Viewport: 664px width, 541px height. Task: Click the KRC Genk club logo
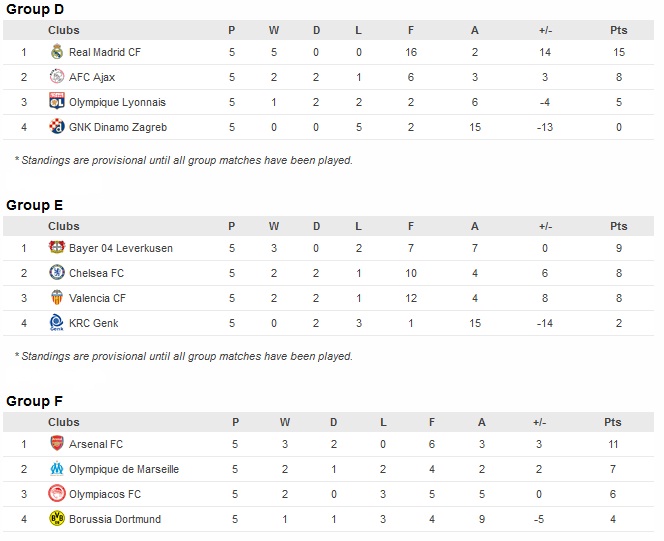click(x=57, y=323)
